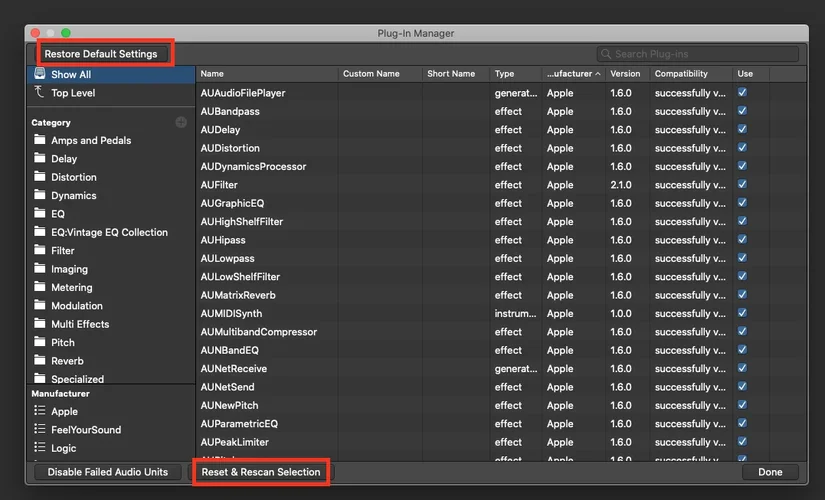Uncheck the Use checkbox for AUBandpass
Viewport: 825px width, 500px height.
click(x=742, y=111)
